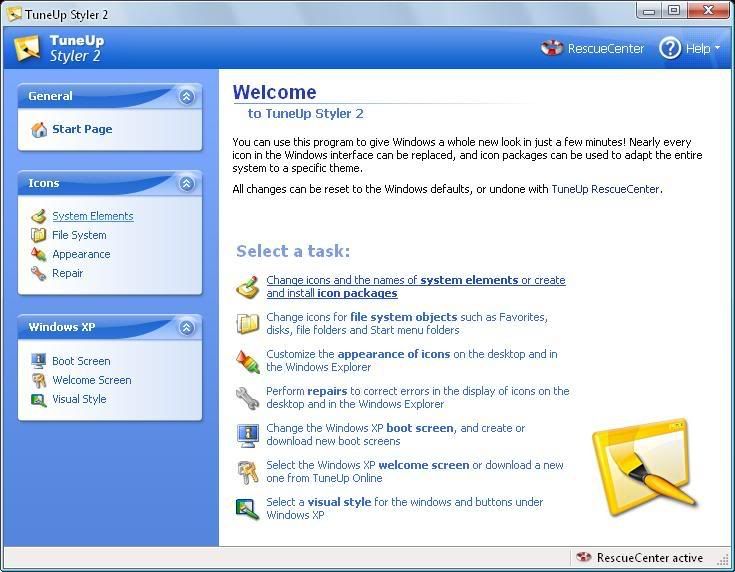This screenshot has width=735, height=572.
Task: Select File System in the sidebar
Action: 79,235
